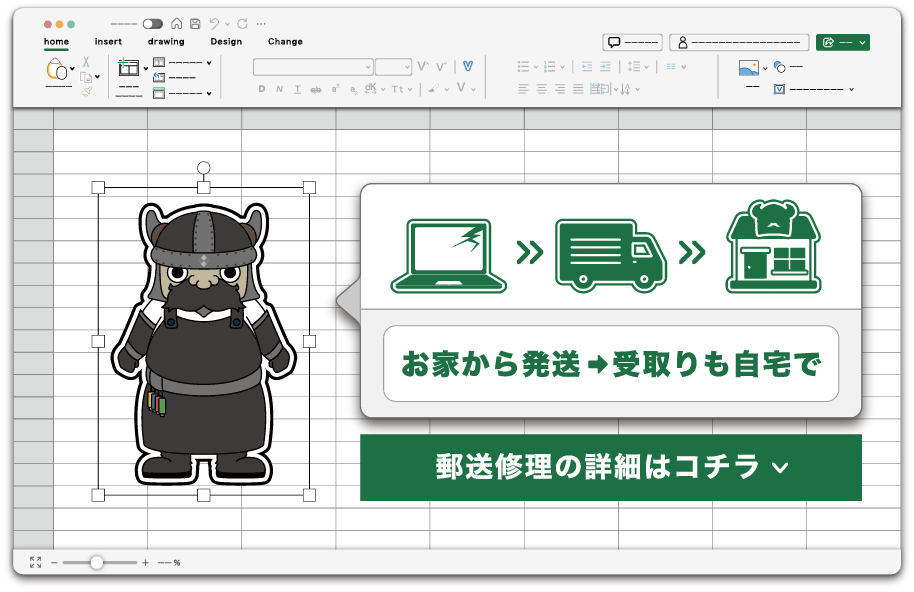The height and width of the screenshot is (592, 914).
Task: Click the Cut scissors icon
Action: point(86,62)
